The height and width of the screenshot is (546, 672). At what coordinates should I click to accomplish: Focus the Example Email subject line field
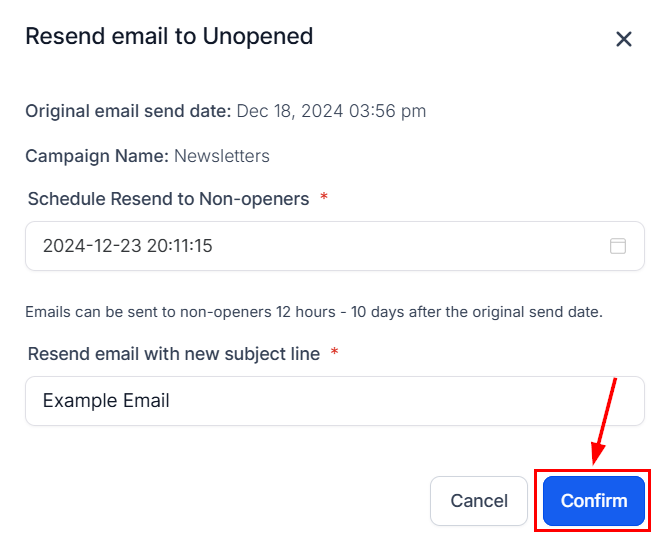coord(334,401)
